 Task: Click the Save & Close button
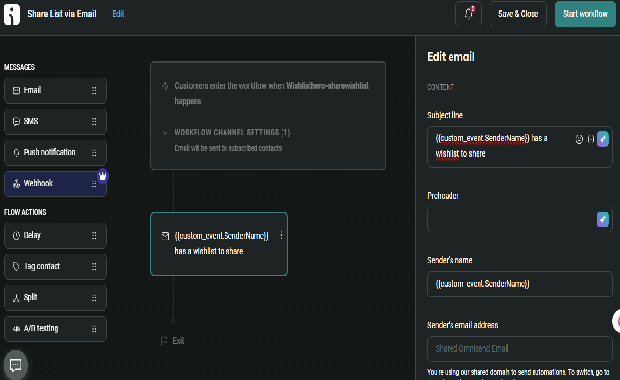click(518, 14)
